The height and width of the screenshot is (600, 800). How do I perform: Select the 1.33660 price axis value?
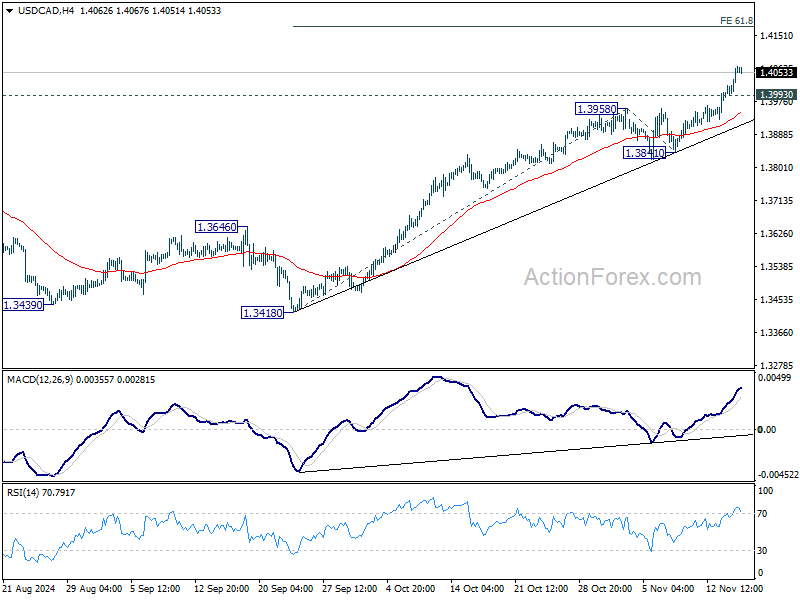pyautogui.click(x=777, y=333)
